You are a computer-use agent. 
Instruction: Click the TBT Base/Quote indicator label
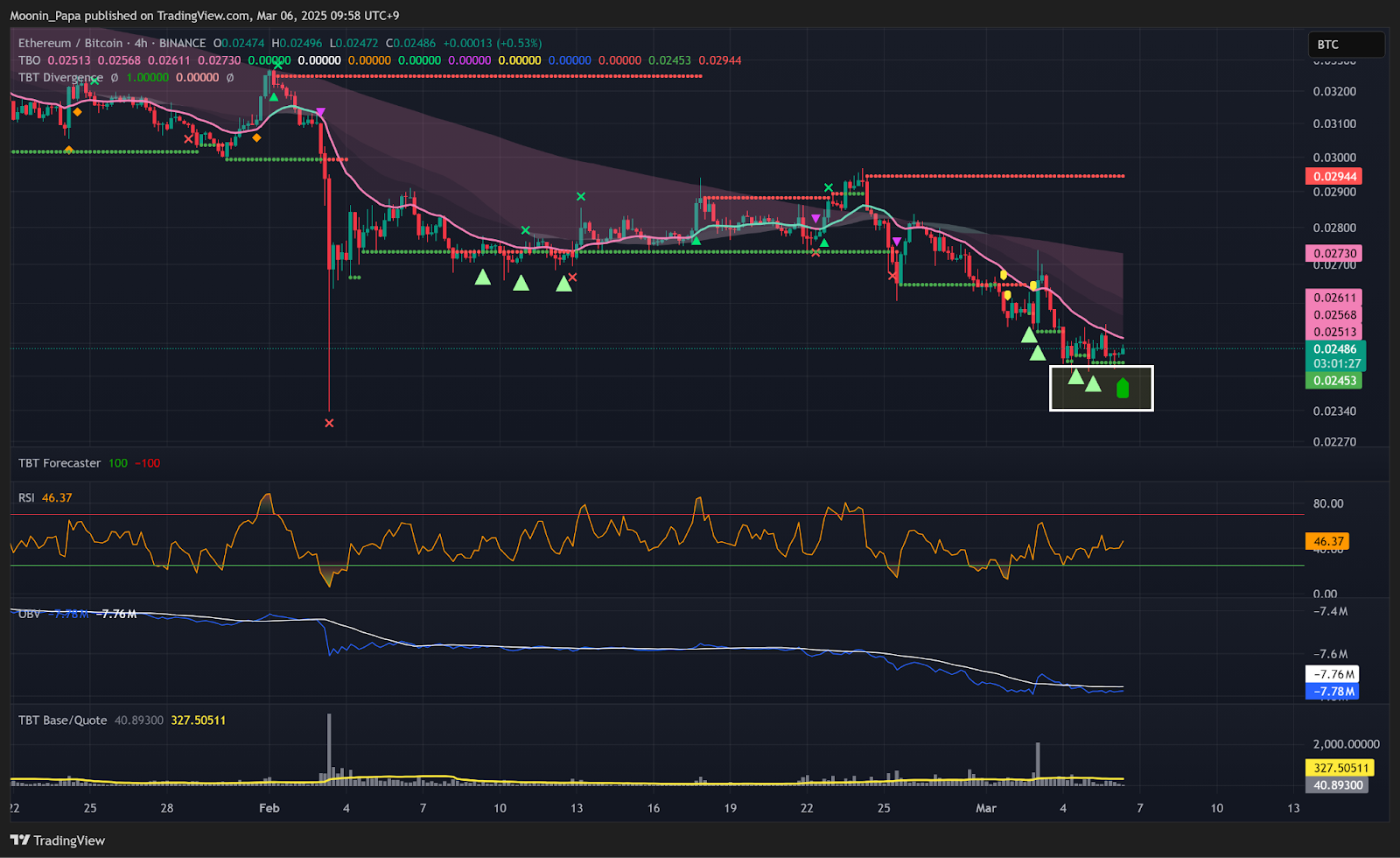[x=62, y=721]
